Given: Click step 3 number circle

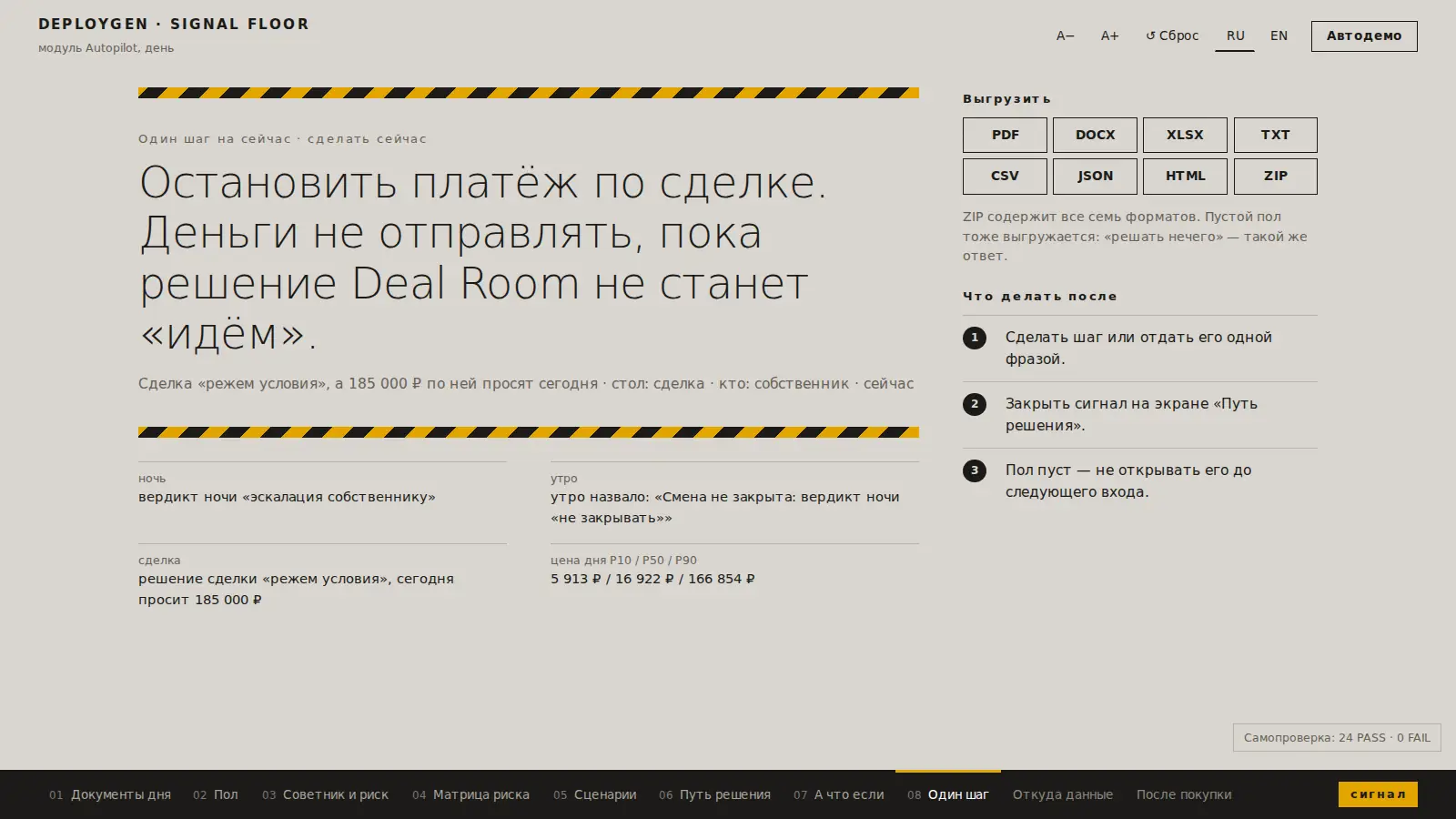Looking at the screenshot, I should pos(975,470).
